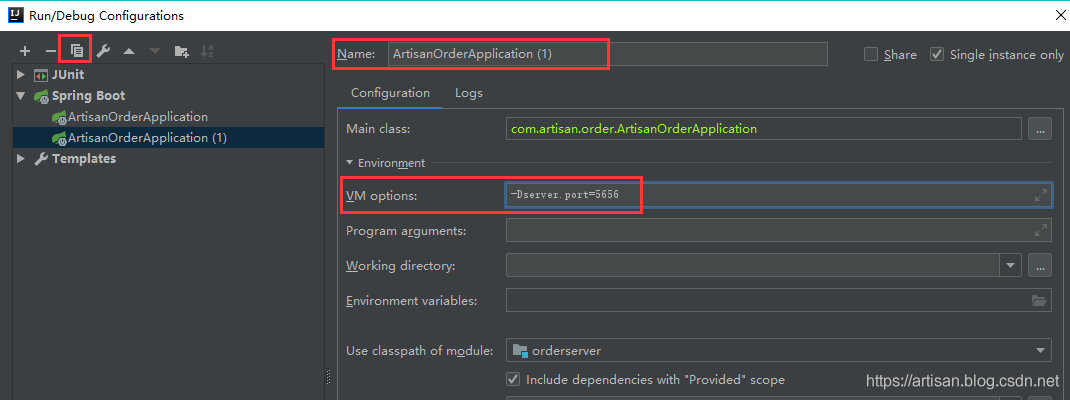Click the Add New Configuration plus icon

pyautogui.click(x=25, y=51)
